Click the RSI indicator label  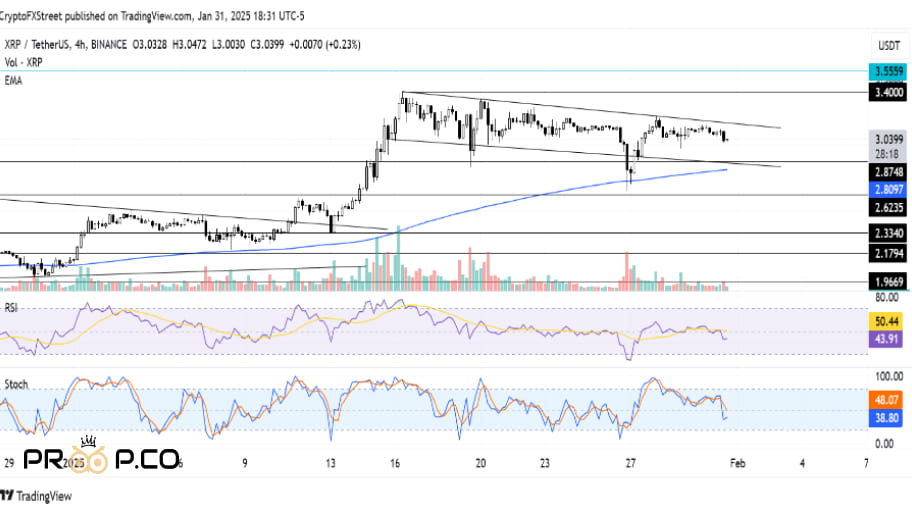click(10, 308)
